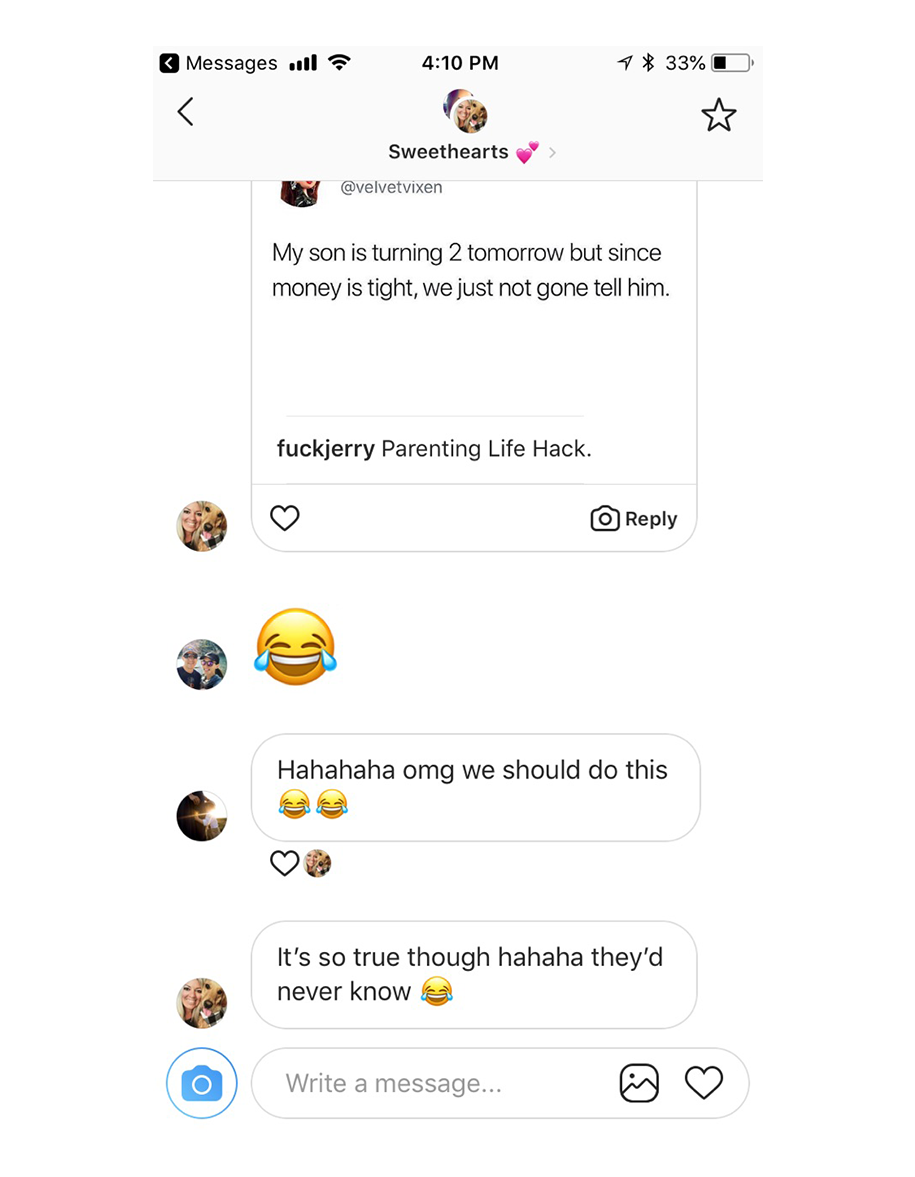915x1177 pixels.
Task: Open the laughing emoji sender's avatar
Action: point(202,664)
